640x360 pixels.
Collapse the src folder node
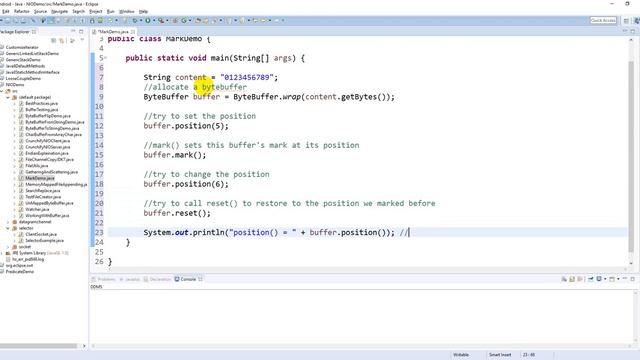pos(2,91)
